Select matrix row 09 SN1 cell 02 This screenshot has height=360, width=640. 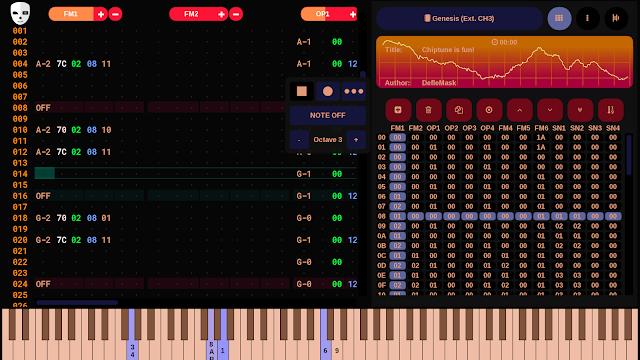(559, 226)
